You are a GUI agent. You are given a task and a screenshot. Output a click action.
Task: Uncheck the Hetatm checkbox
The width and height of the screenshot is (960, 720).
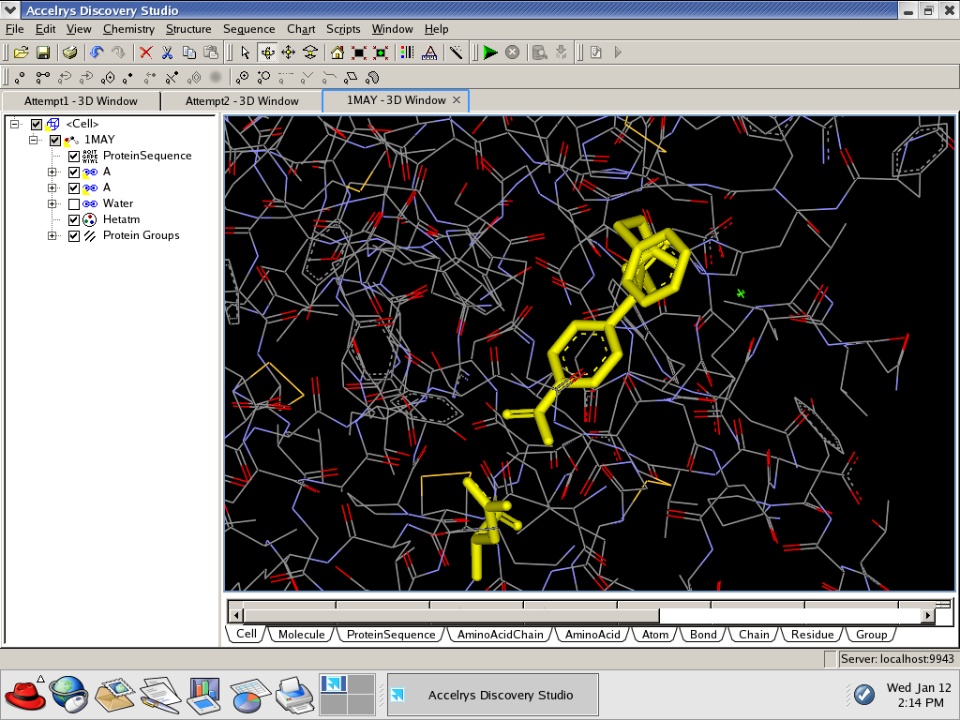[x=74, y=220]
